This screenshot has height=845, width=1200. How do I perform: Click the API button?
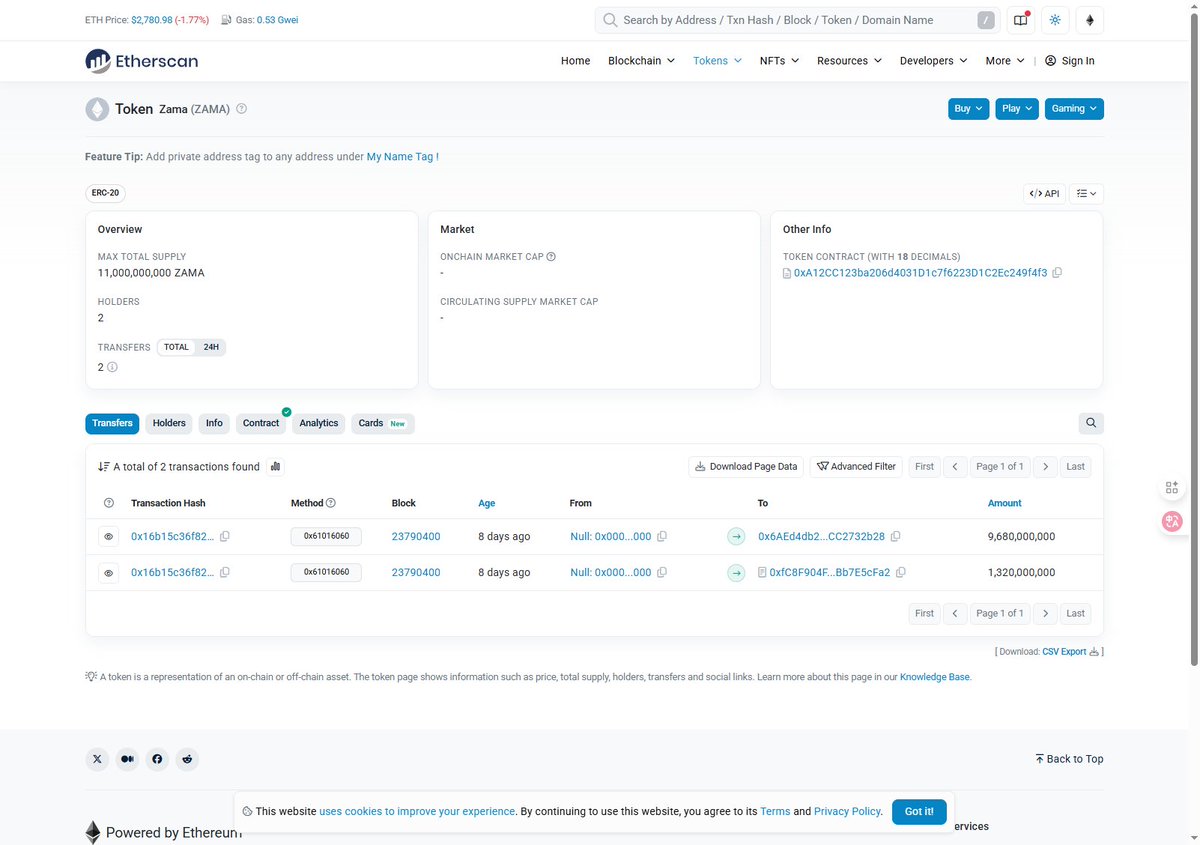(x=1044, y=193)
